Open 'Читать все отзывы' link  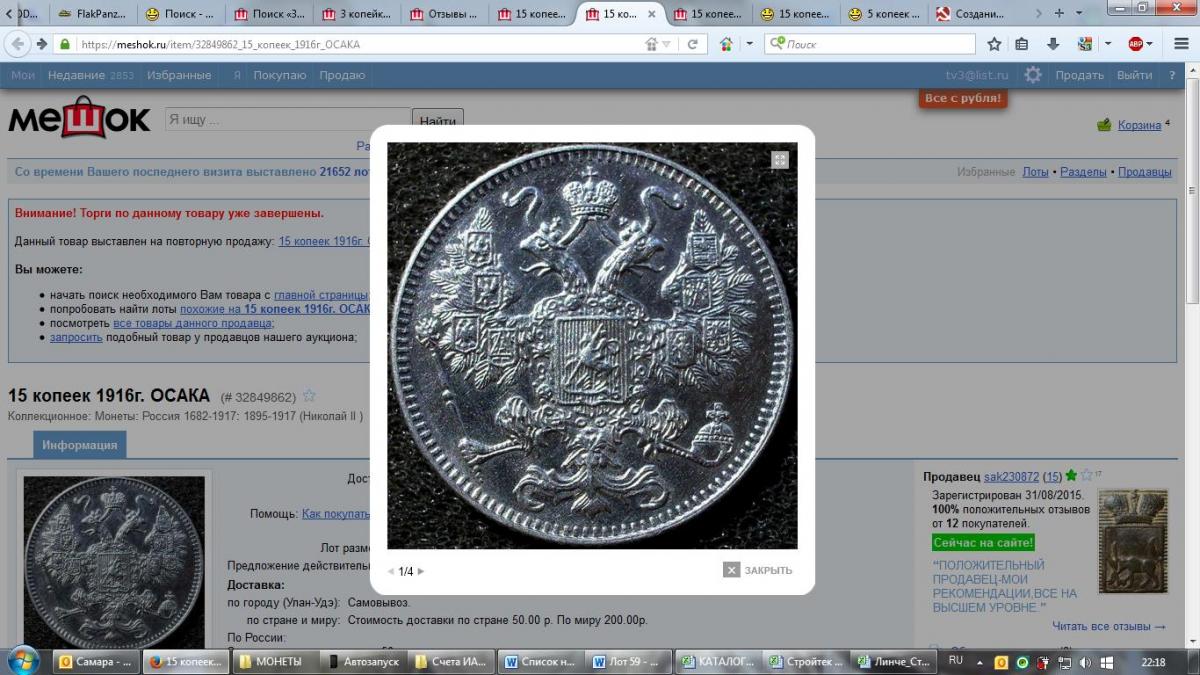click(x=1109, y=627)
